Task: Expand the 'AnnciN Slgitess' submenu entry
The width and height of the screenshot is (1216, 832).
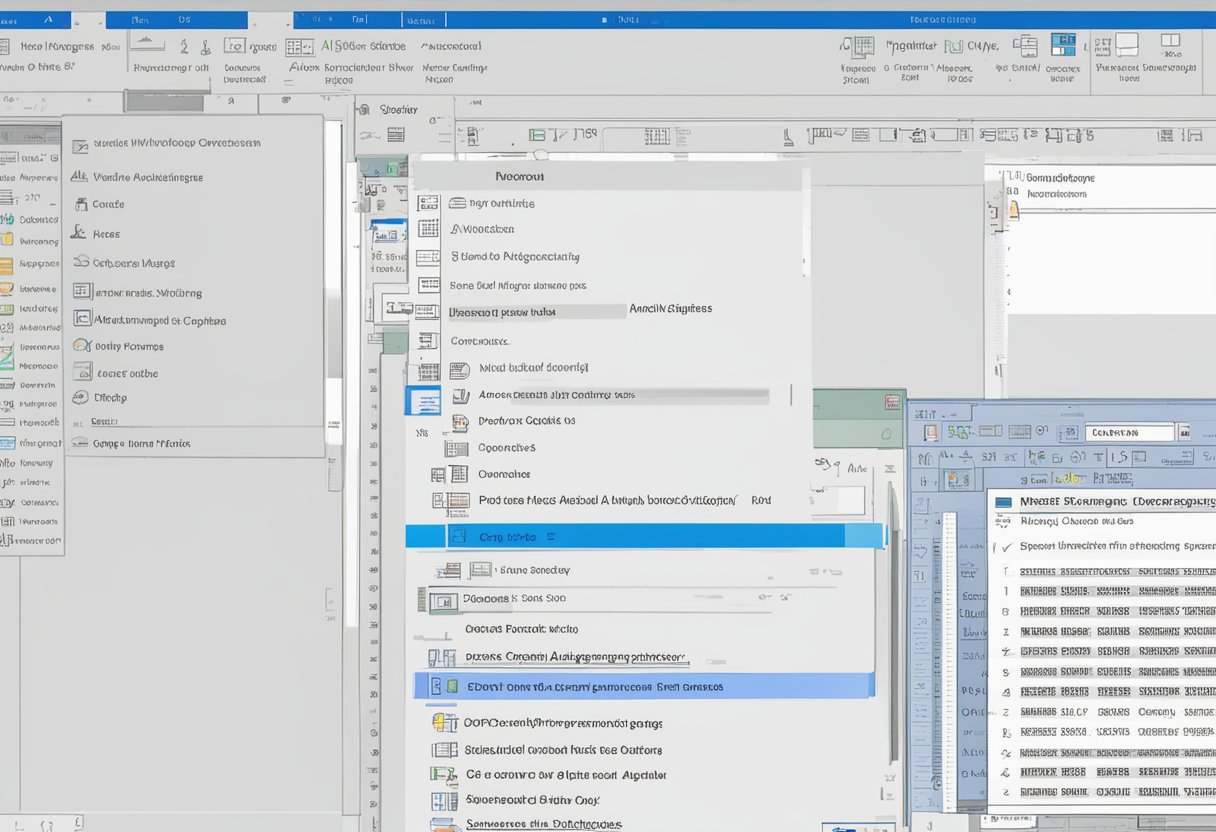Action: [x=670, y=309]
